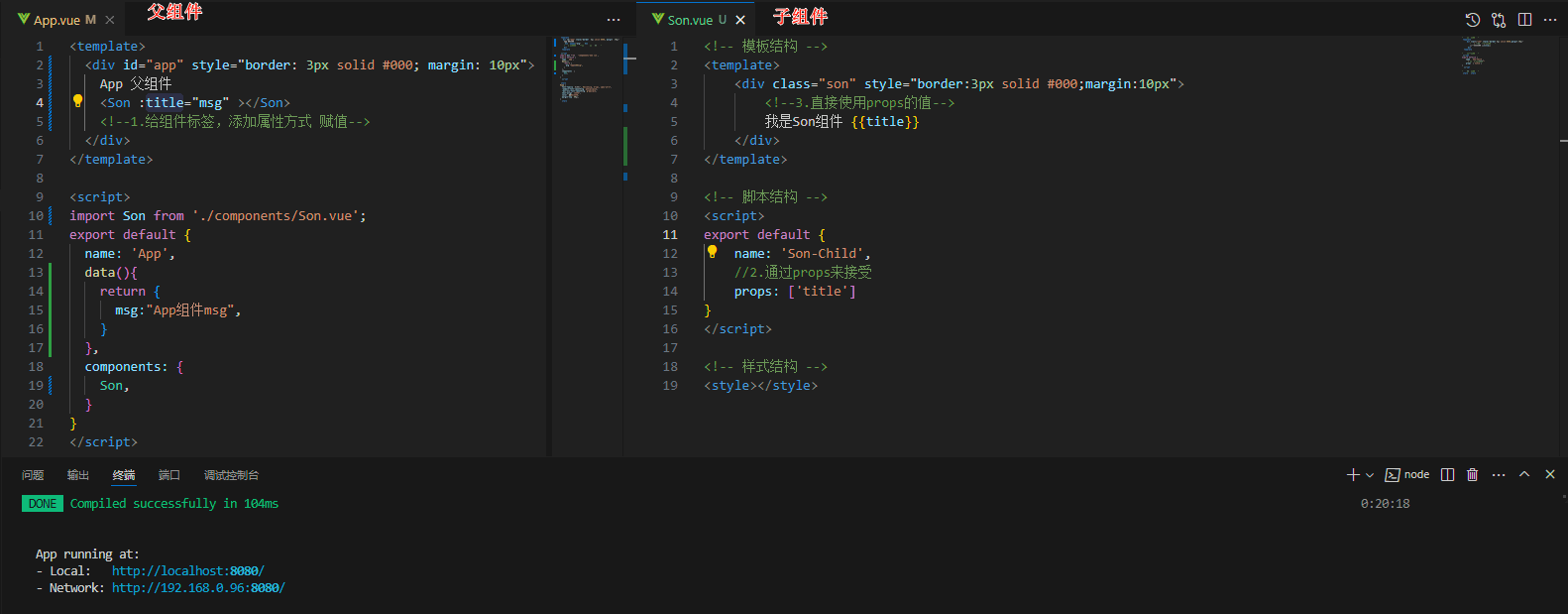Open the 调试控制台 (Debug Console) tab

tap(231, 475)
